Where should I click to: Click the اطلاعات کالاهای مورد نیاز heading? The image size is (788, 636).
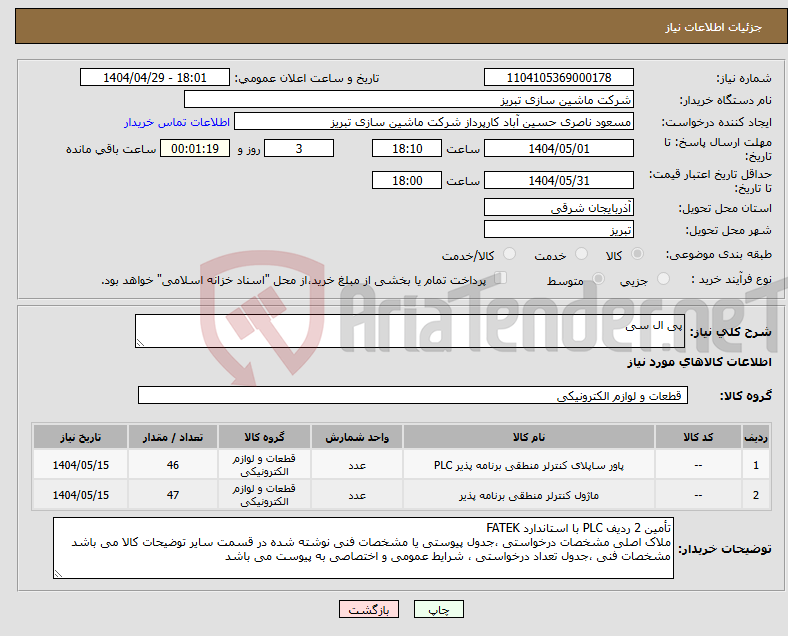(699, 362)
